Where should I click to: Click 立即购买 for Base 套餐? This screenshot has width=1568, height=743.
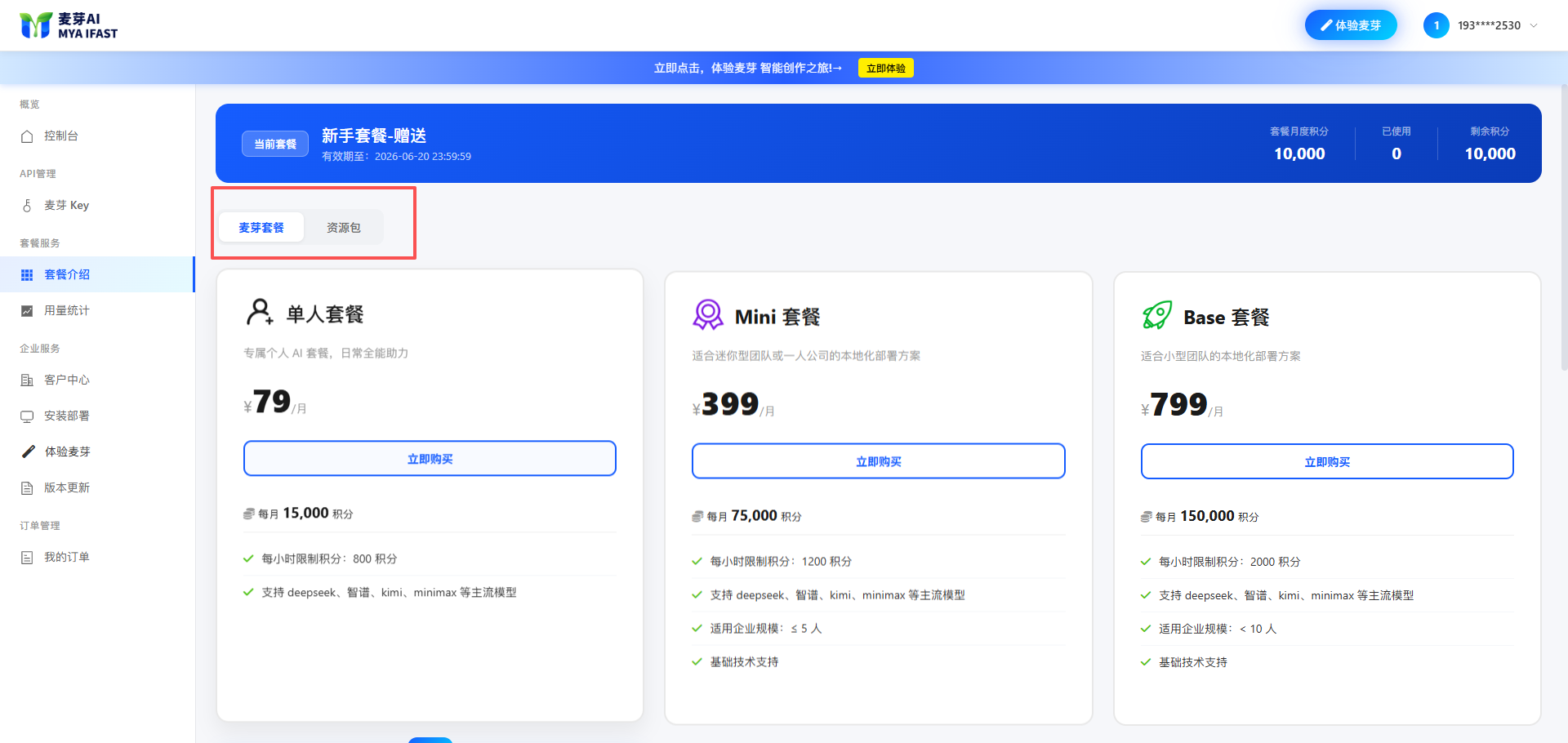1327,462
